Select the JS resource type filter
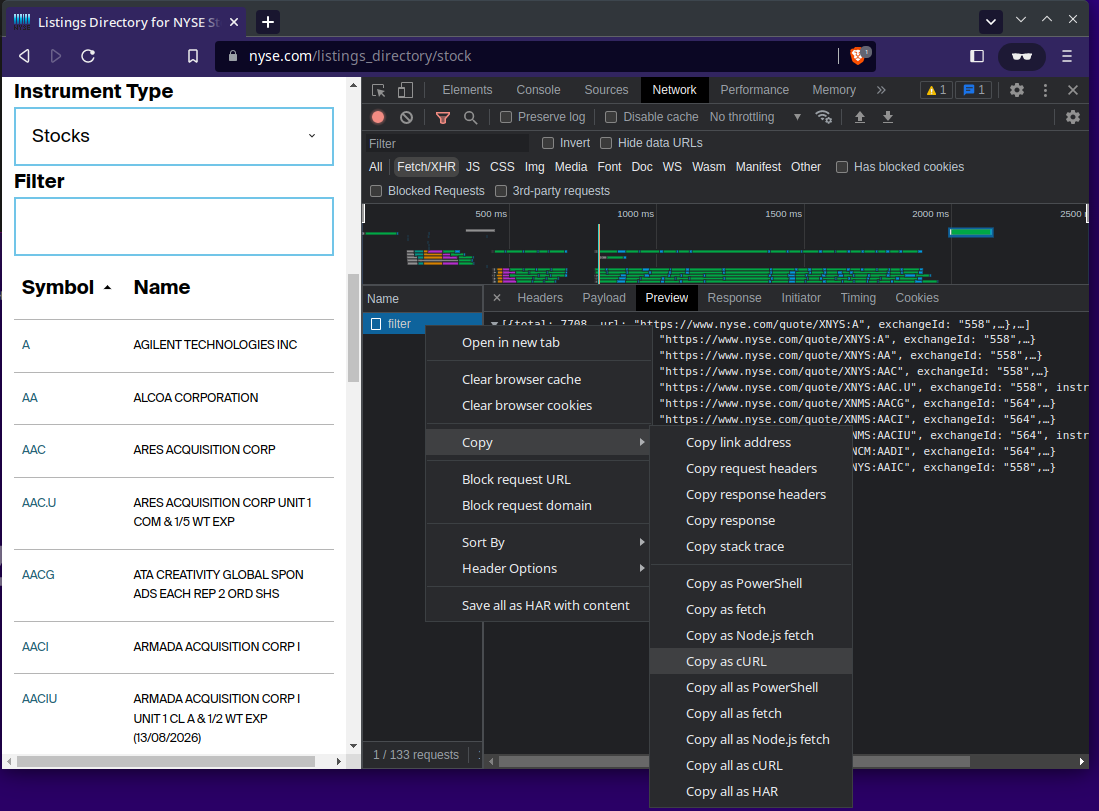Image resolution: width=1099 pixels, height=811 pixels. pyautogui.click(x=473, y=167)
